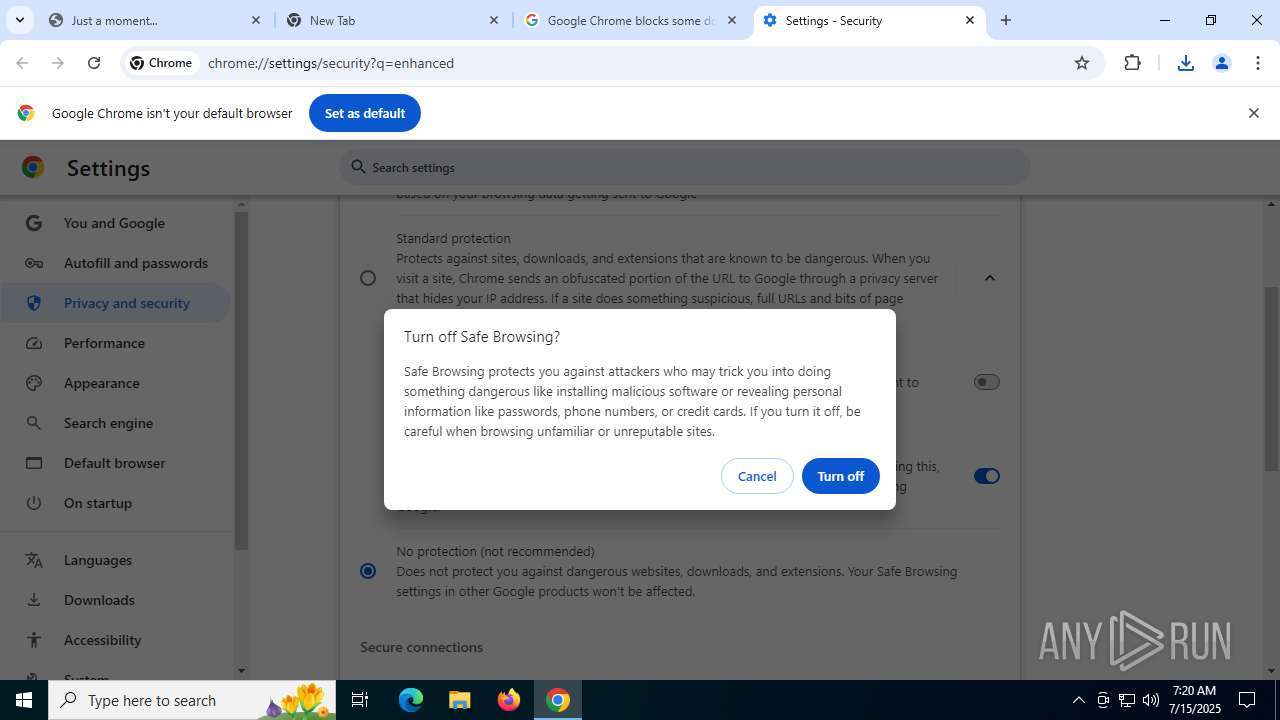Open Task View on taskbar
The image size is (1280, 720).
tap(360, 700)
